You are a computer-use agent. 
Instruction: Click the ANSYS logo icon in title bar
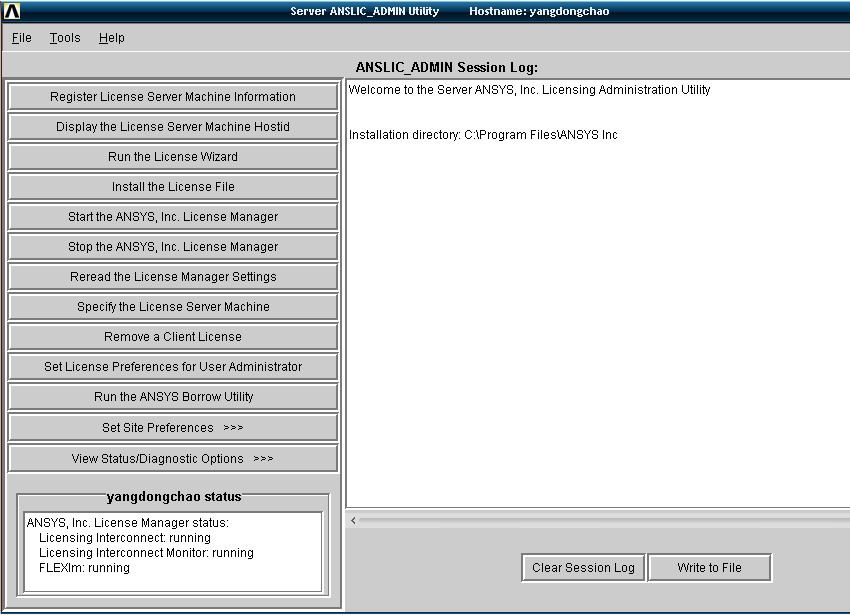(12, 12)
